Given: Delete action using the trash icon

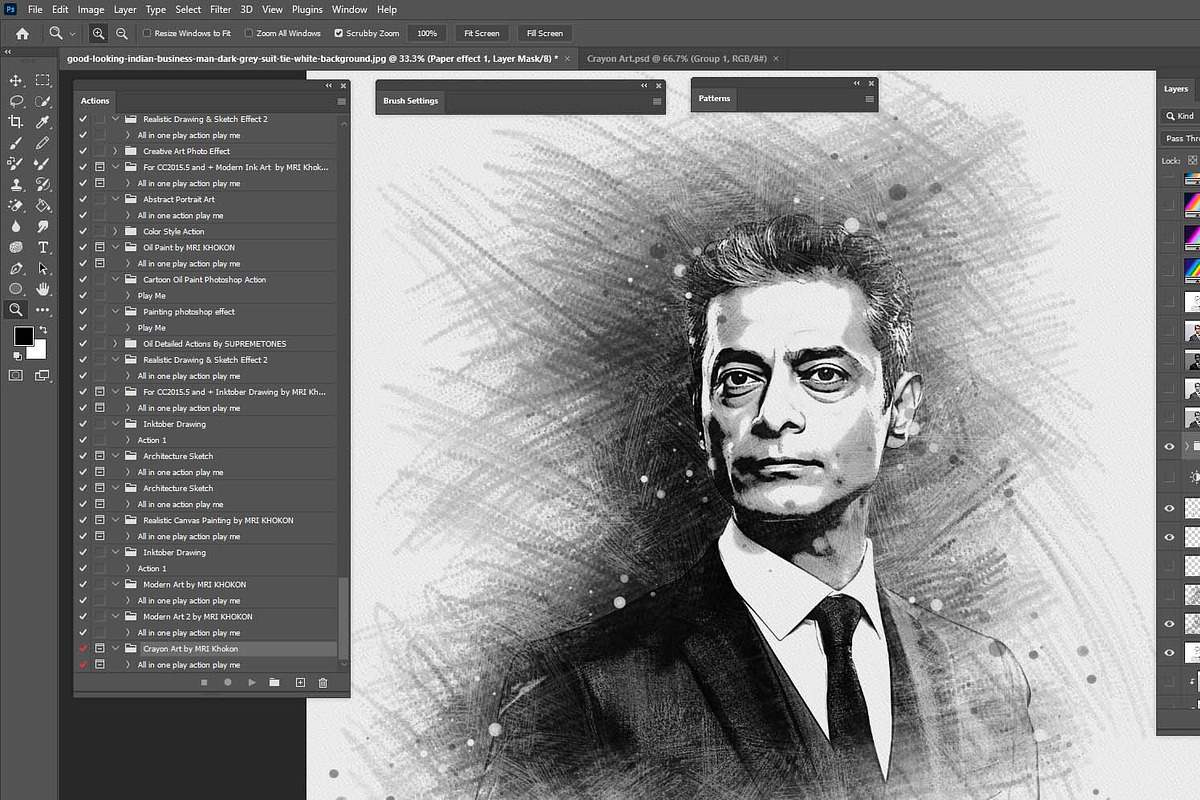Looking at the screenshot, I should (323, 683).
